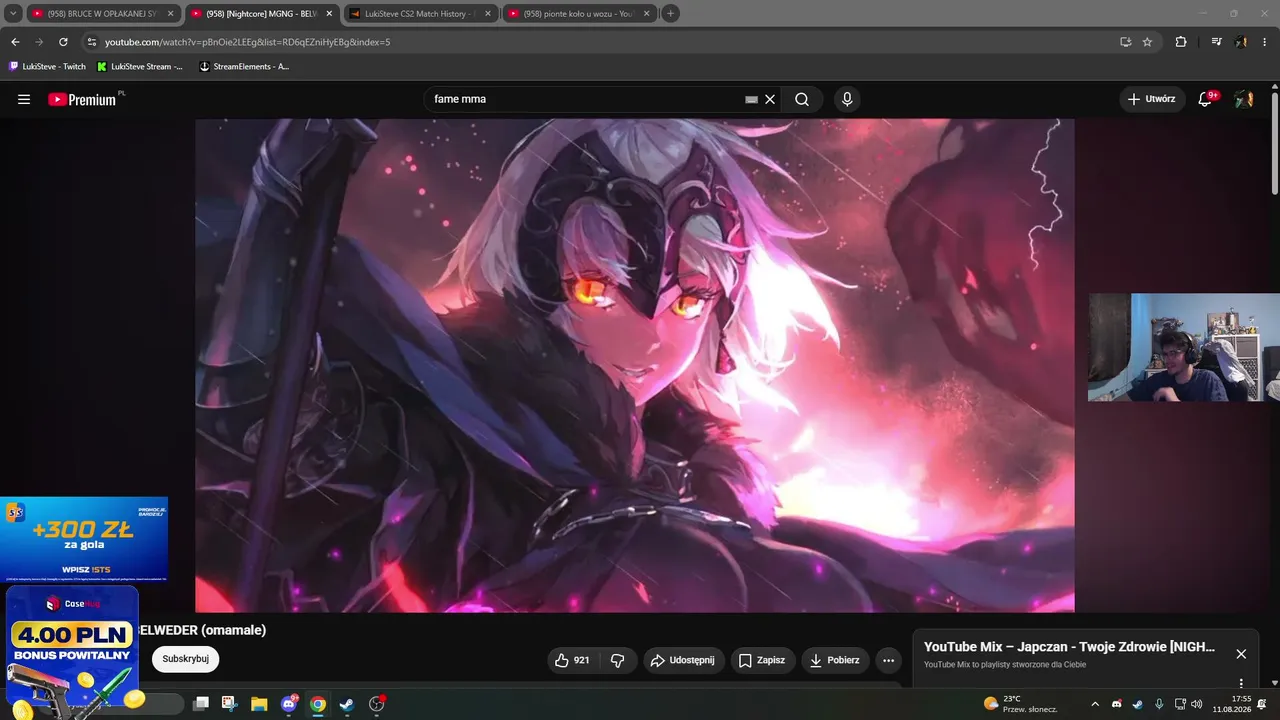The width and height of the screenshot is (1280, 720).
Task: Like the video with 921 likes
Action: click(x=573, y=660)
